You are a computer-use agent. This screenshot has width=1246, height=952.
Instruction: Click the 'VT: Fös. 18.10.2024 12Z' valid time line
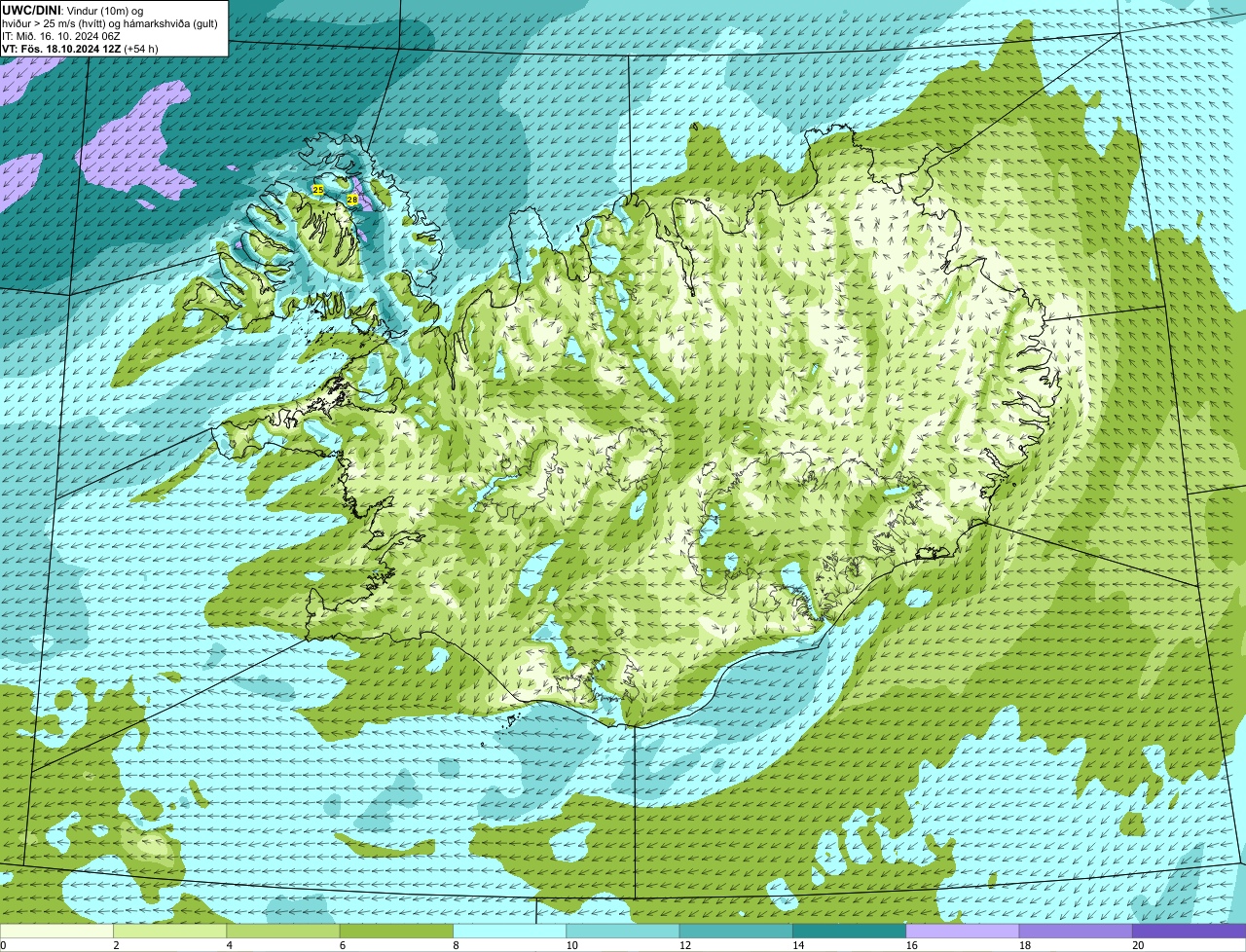point(60,48)
